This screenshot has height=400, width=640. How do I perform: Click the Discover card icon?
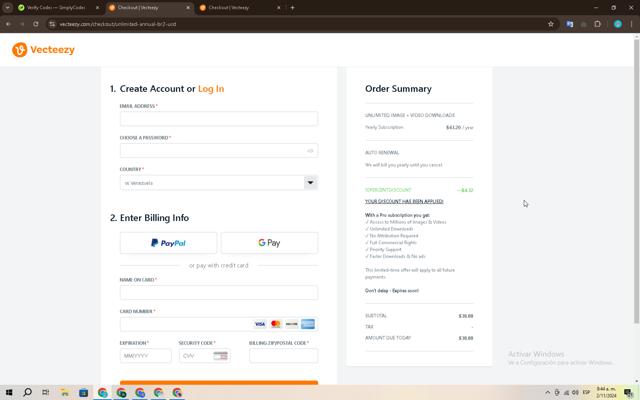[291, 324]
